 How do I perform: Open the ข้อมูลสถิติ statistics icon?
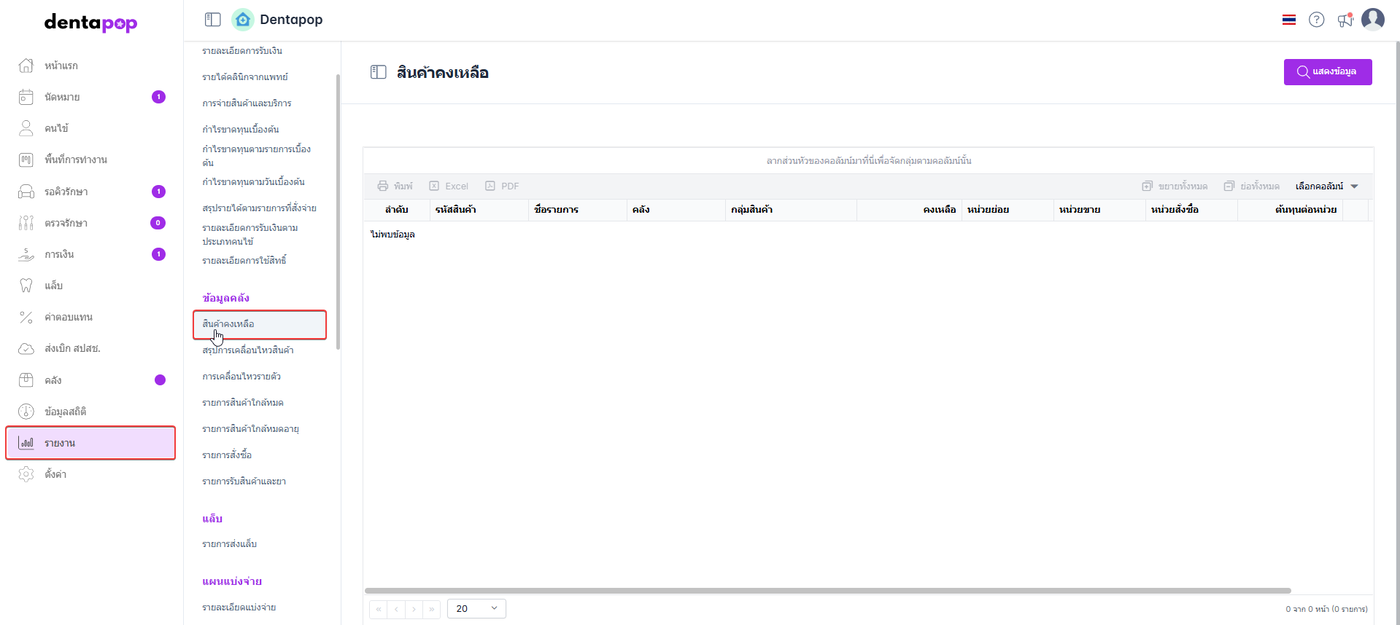pos(27,412)
